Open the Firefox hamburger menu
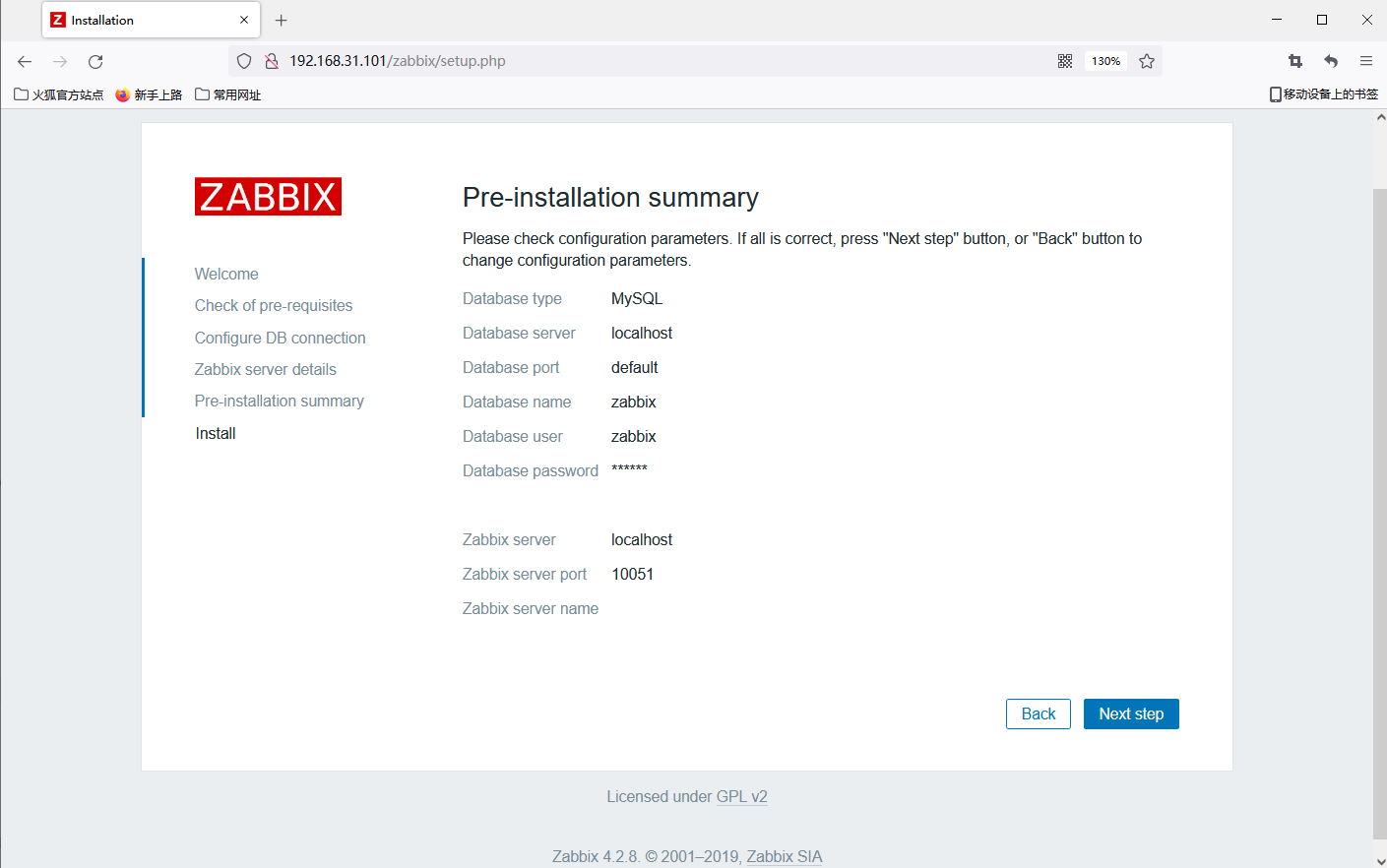The height and width of the screenshot is (868, 1387). (x=1366, y=60)
